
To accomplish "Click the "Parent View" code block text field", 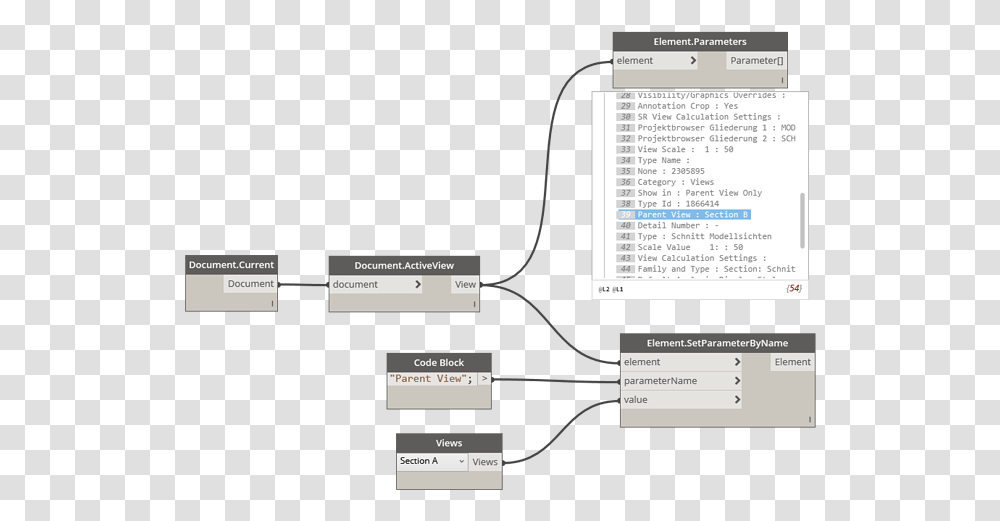I will tap(431, 379).
